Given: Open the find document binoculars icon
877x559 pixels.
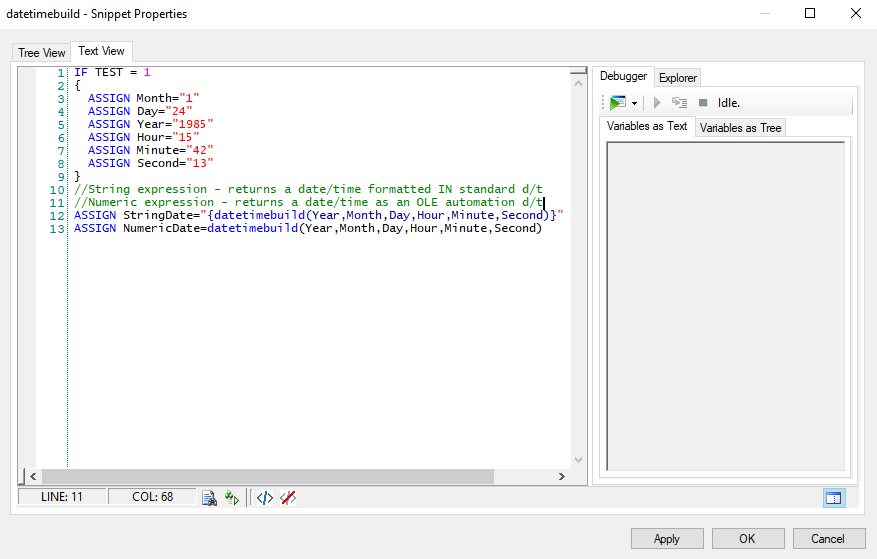Looking at the screenshot, I should coord(209,498).
